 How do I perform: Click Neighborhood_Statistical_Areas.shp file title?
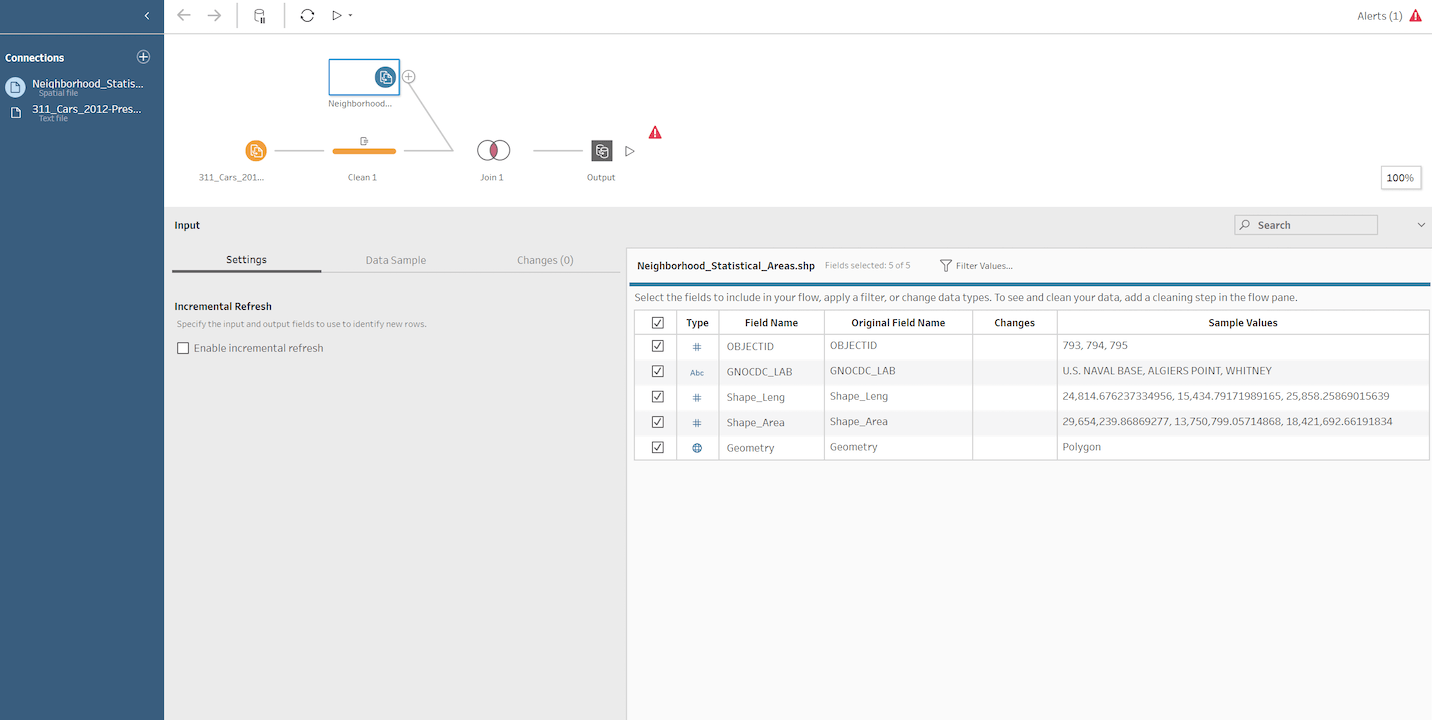click(726, 266)
